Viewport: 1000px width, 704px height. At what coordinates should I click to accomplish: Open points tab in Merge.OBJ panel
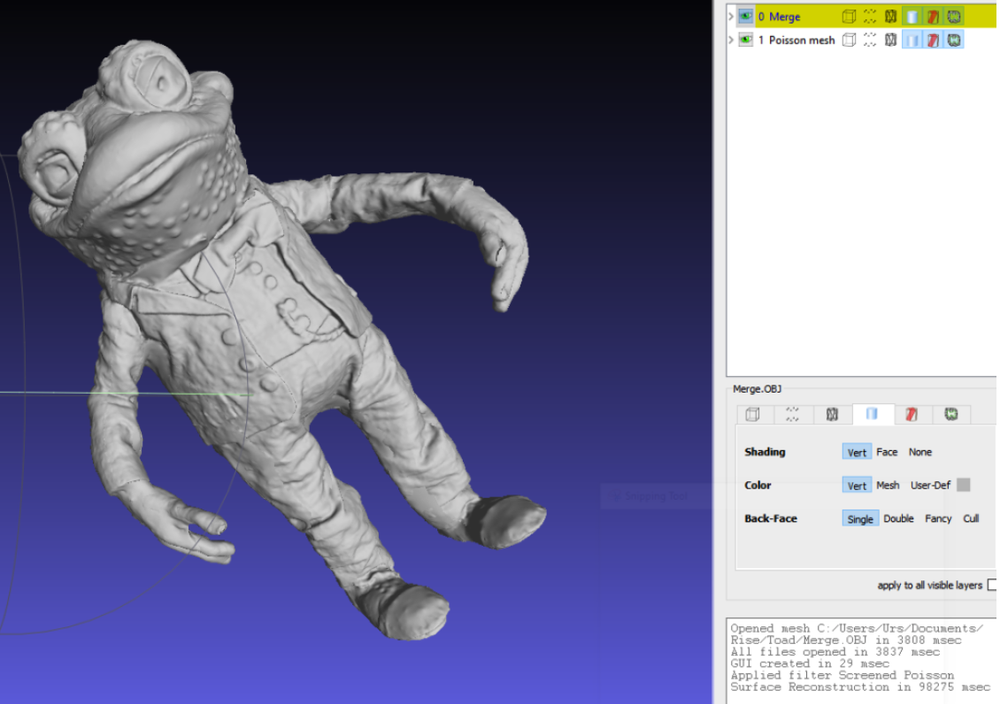tap(793, 414)
